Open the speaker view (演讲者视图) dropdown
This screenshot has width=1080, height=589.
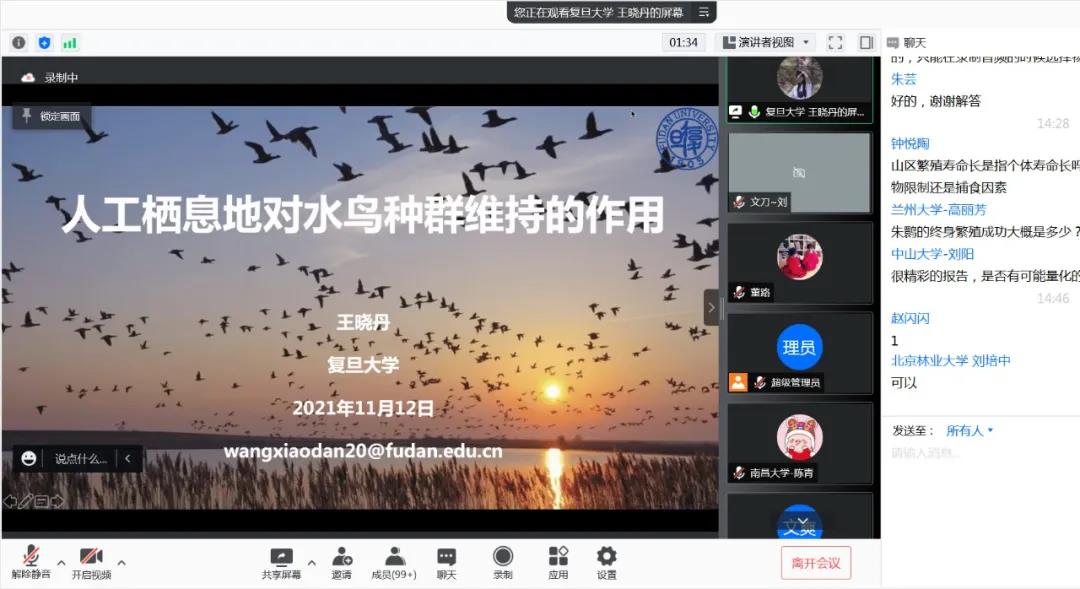point(765,42)
